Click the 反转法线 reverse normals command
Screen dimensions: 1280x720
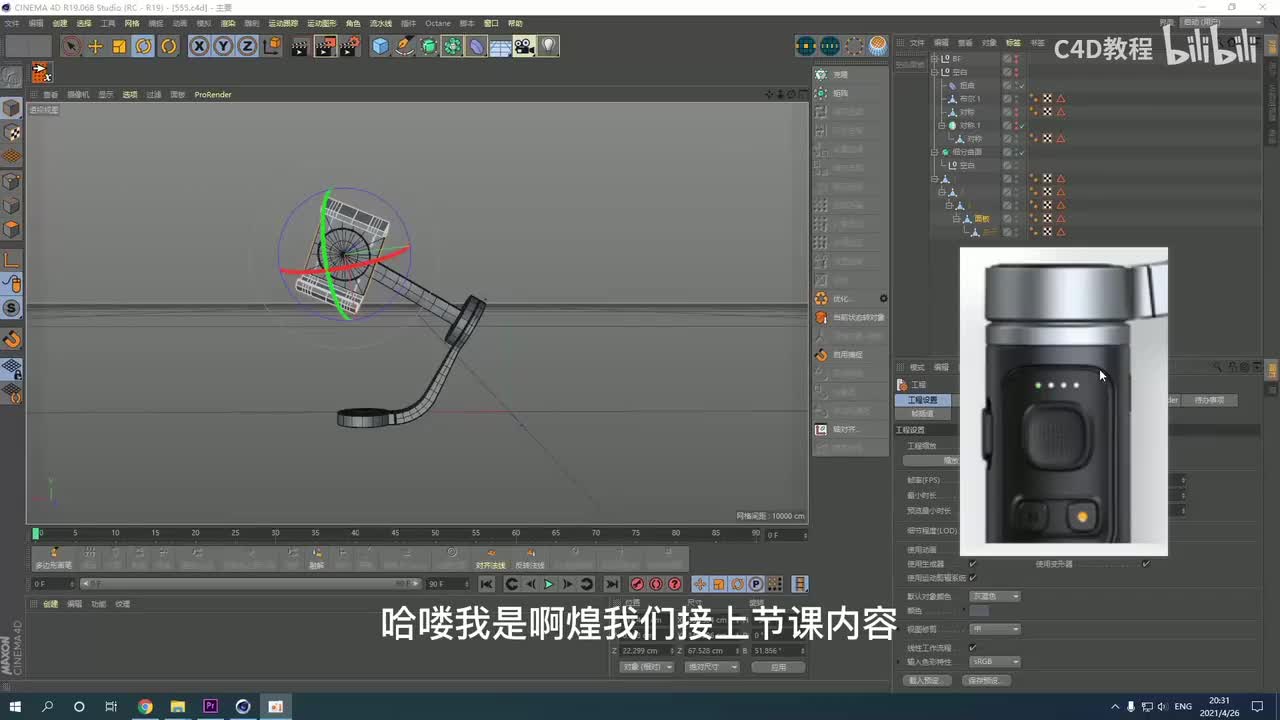[530, 558]
